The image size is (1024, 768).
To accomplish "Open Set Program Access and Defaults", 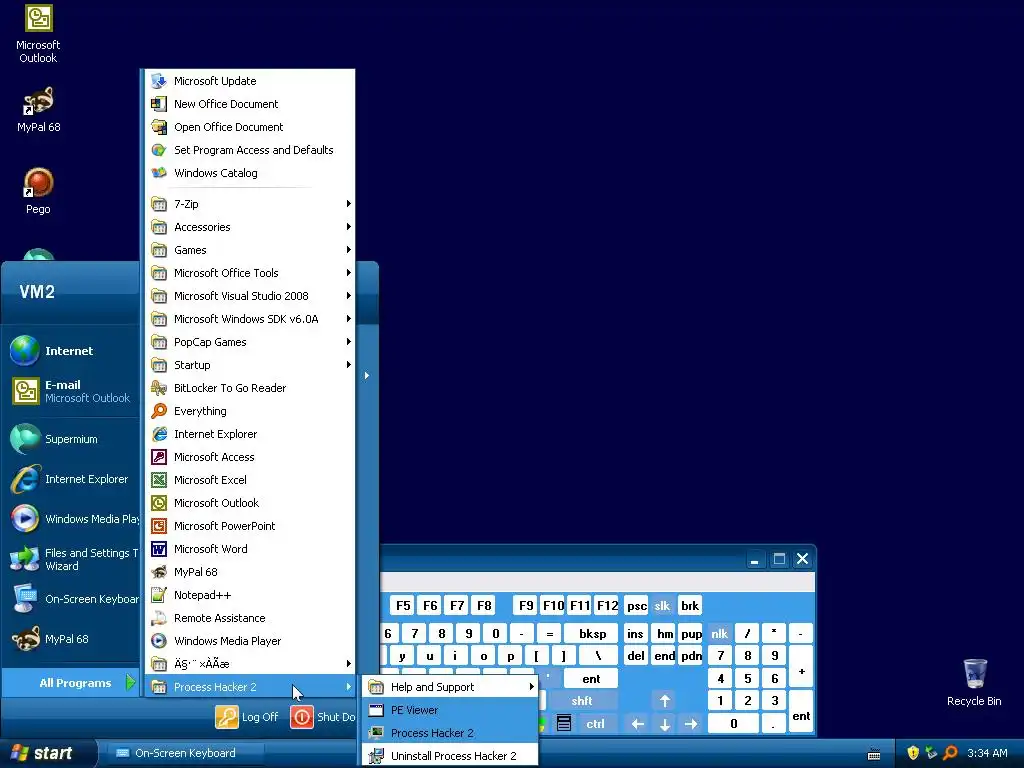I will (249, 150).
